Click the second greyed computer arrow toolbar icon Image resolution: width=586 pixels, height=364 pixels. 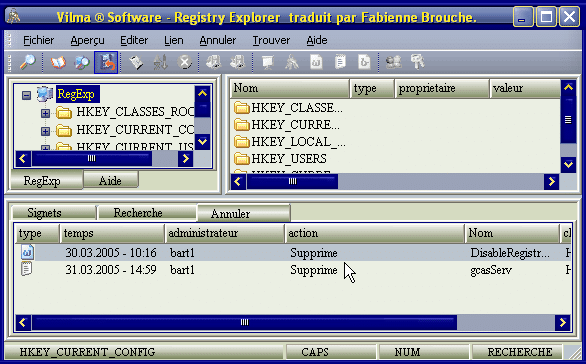(238, 62)
